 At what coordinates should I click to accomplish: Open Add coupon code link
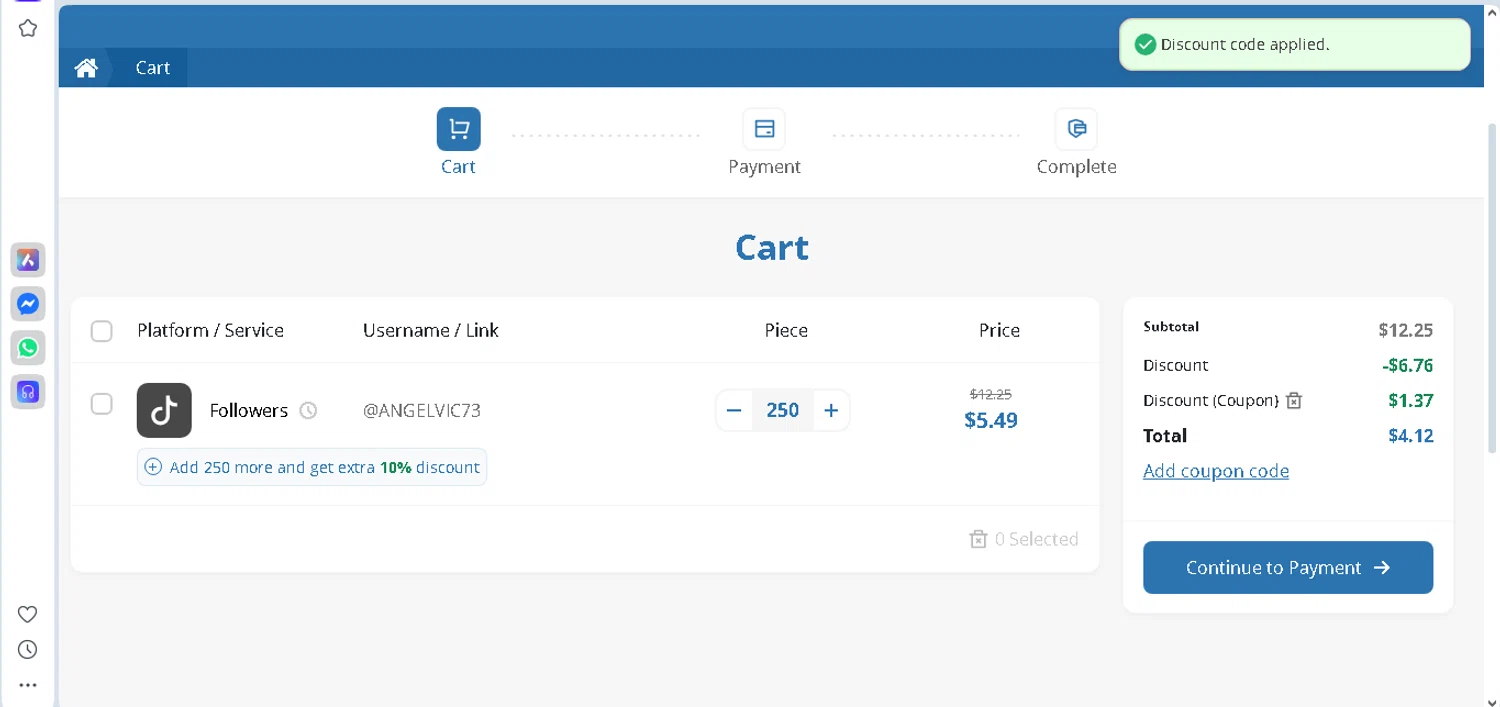click(x=1216, y=471)
